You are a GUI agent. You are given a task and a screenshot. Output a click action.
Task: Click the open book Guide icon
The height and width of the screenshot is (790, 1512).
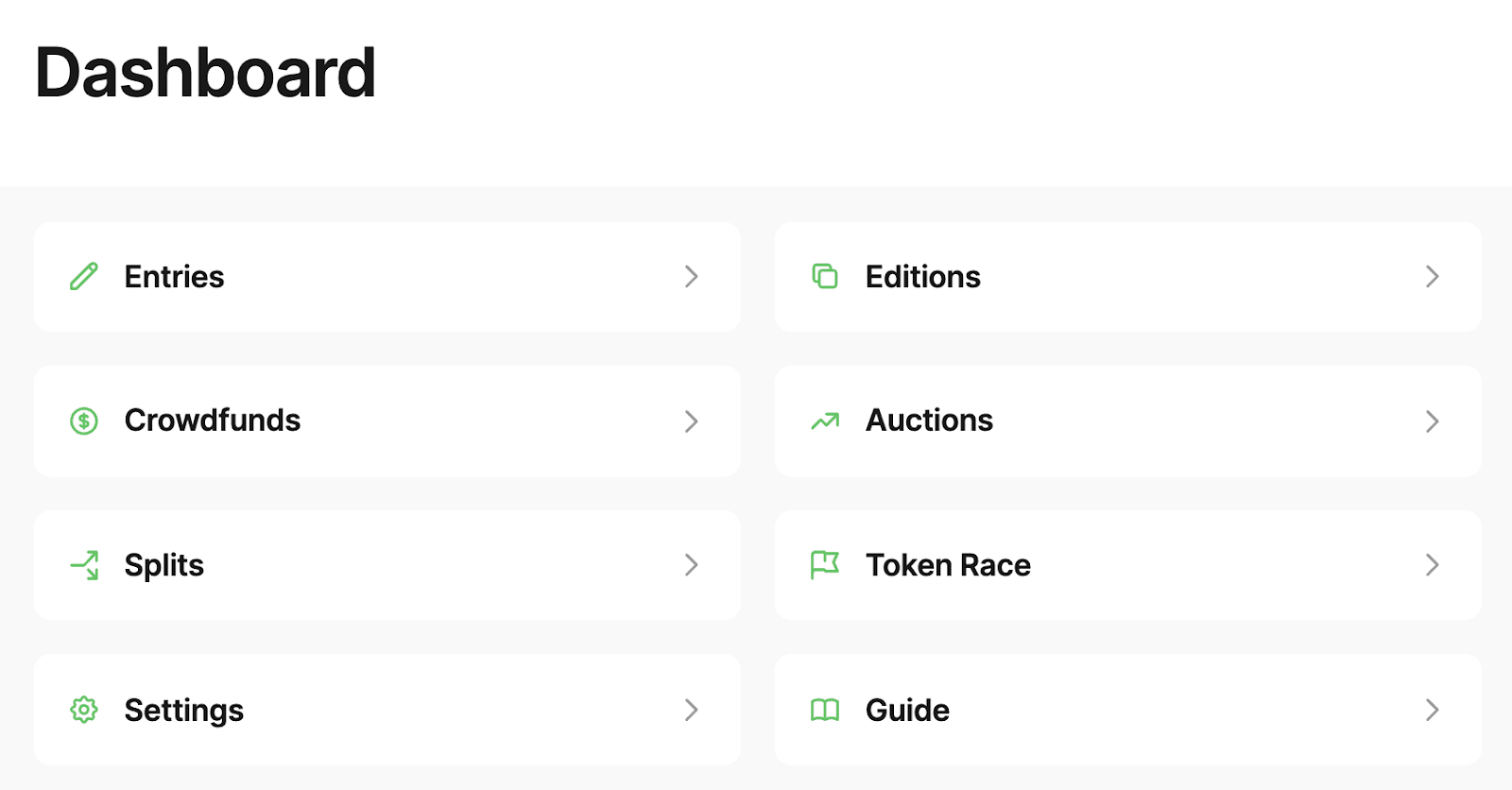tap(825, 710)
